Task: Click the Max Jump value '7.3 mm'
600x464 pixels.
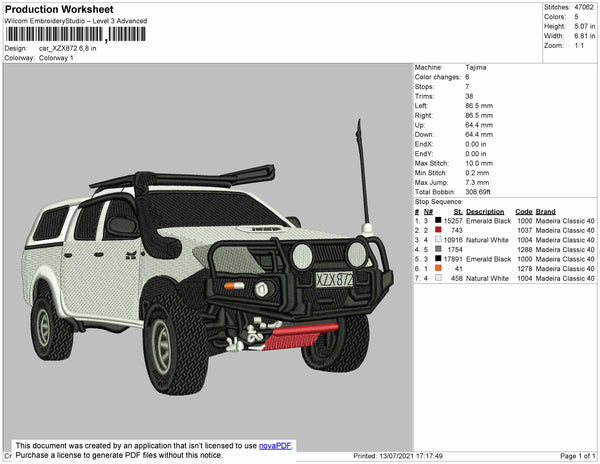Action: coord(477,182)
